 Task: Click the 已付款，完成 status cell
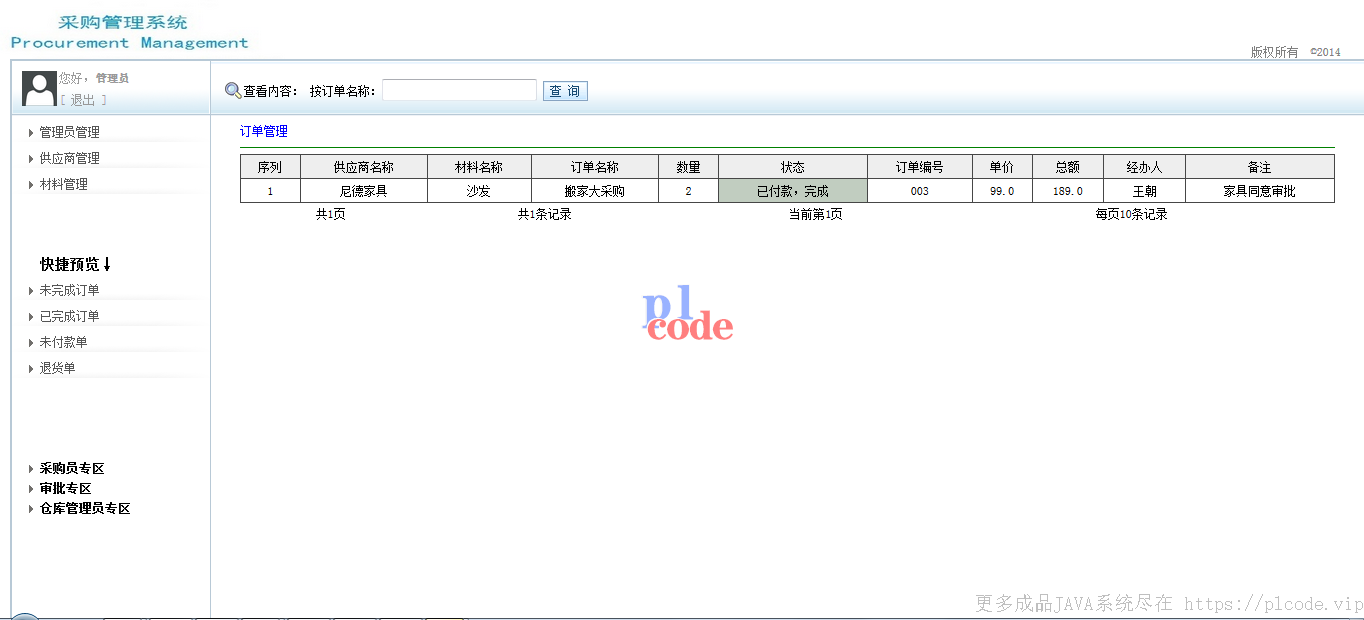coord(793,191)
